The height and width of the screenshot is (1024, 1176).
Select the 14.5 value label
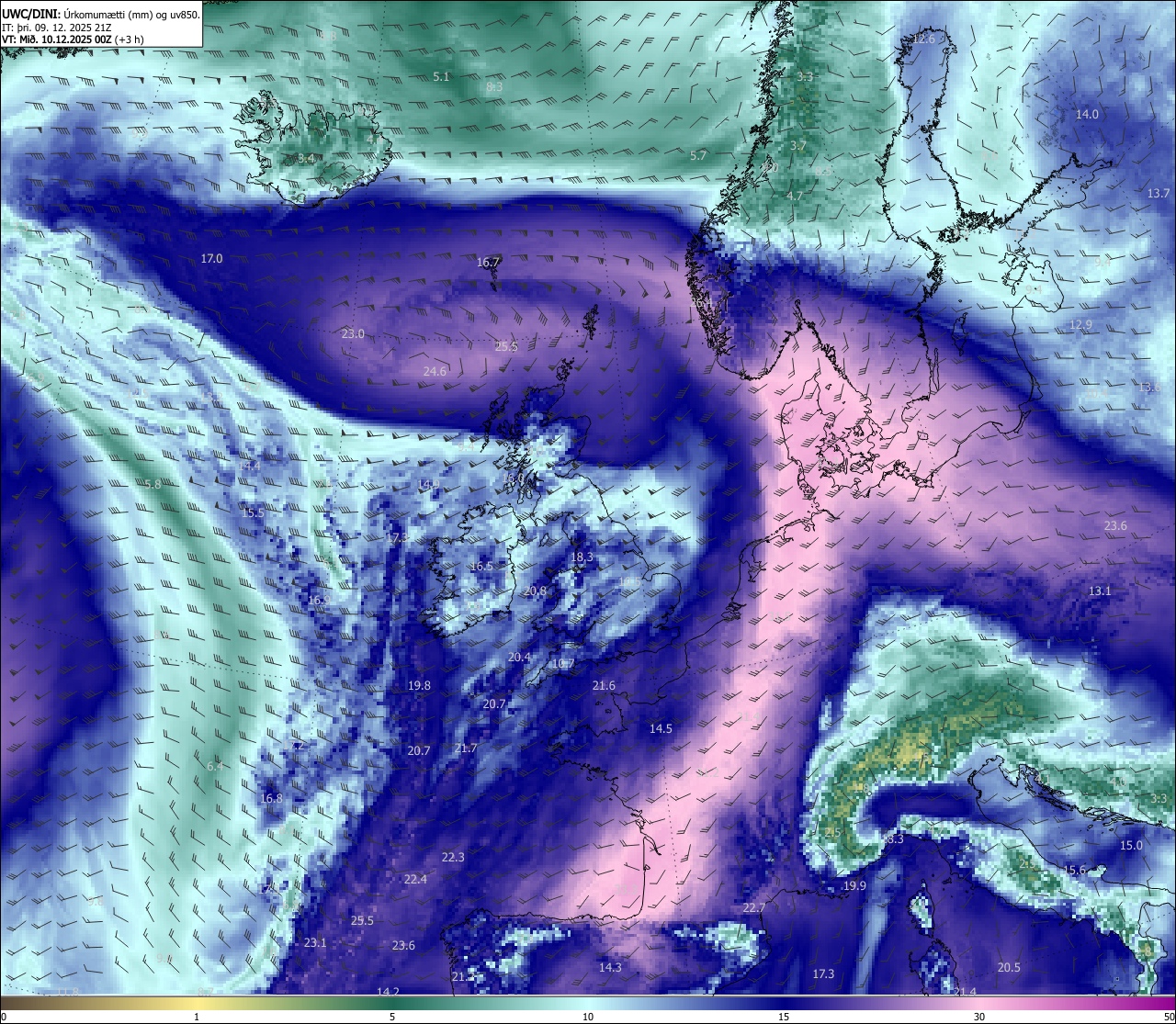[661, 728]
